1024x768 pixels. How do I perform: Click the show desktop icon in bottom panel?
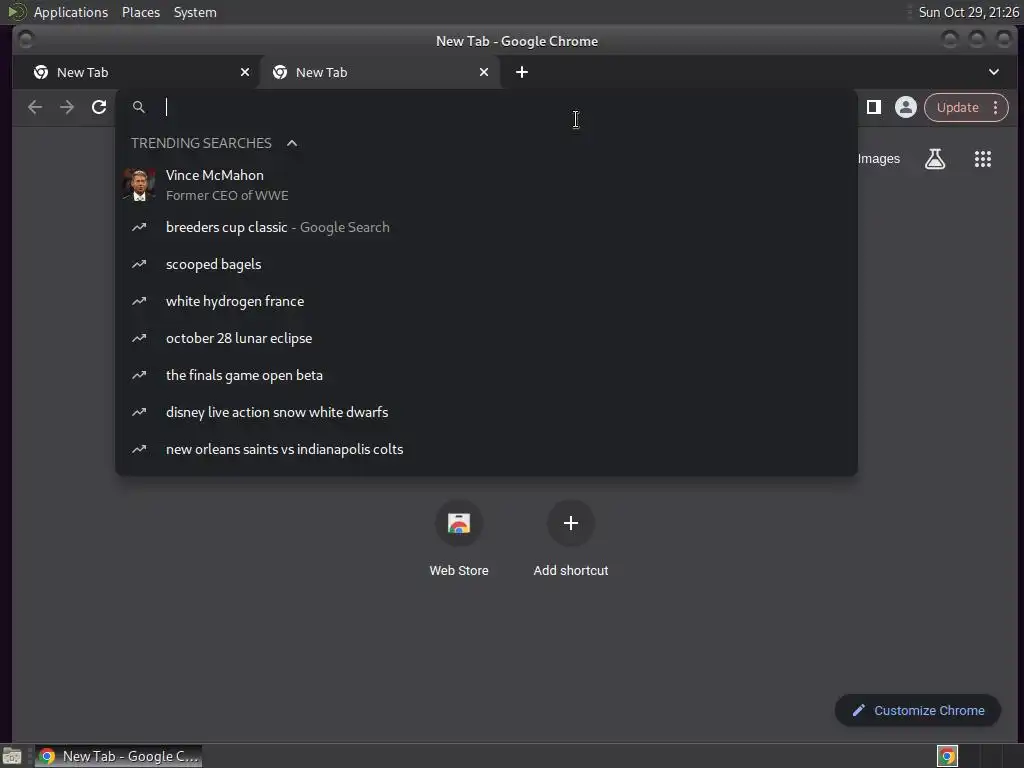pos(12,756)
